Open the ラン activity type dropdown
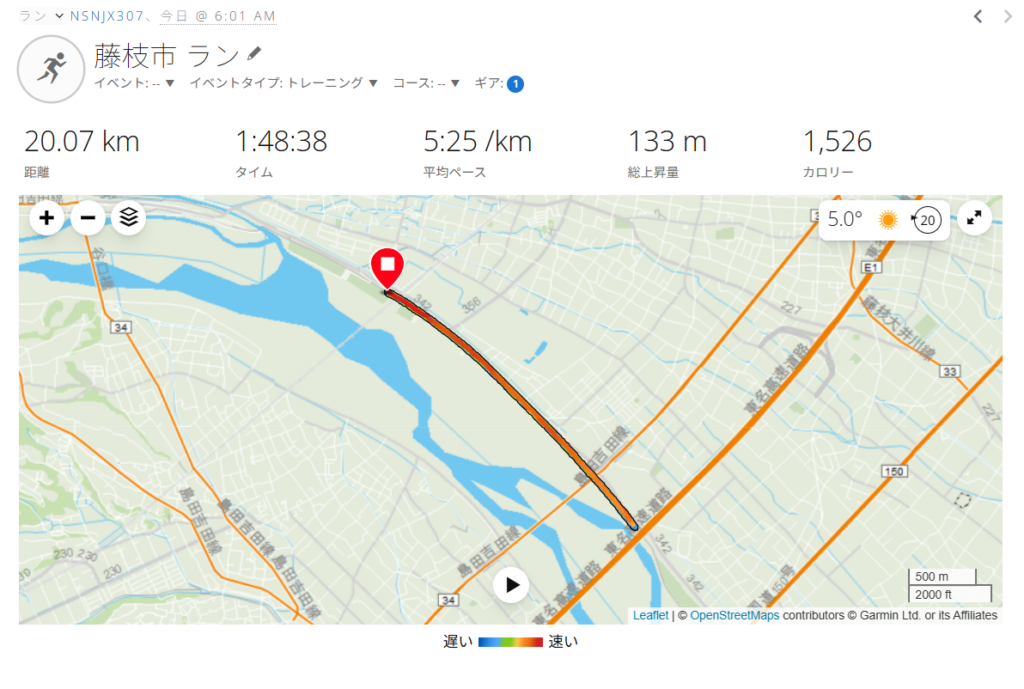Viewport: 1024px width, 689px height. (40, 16)
